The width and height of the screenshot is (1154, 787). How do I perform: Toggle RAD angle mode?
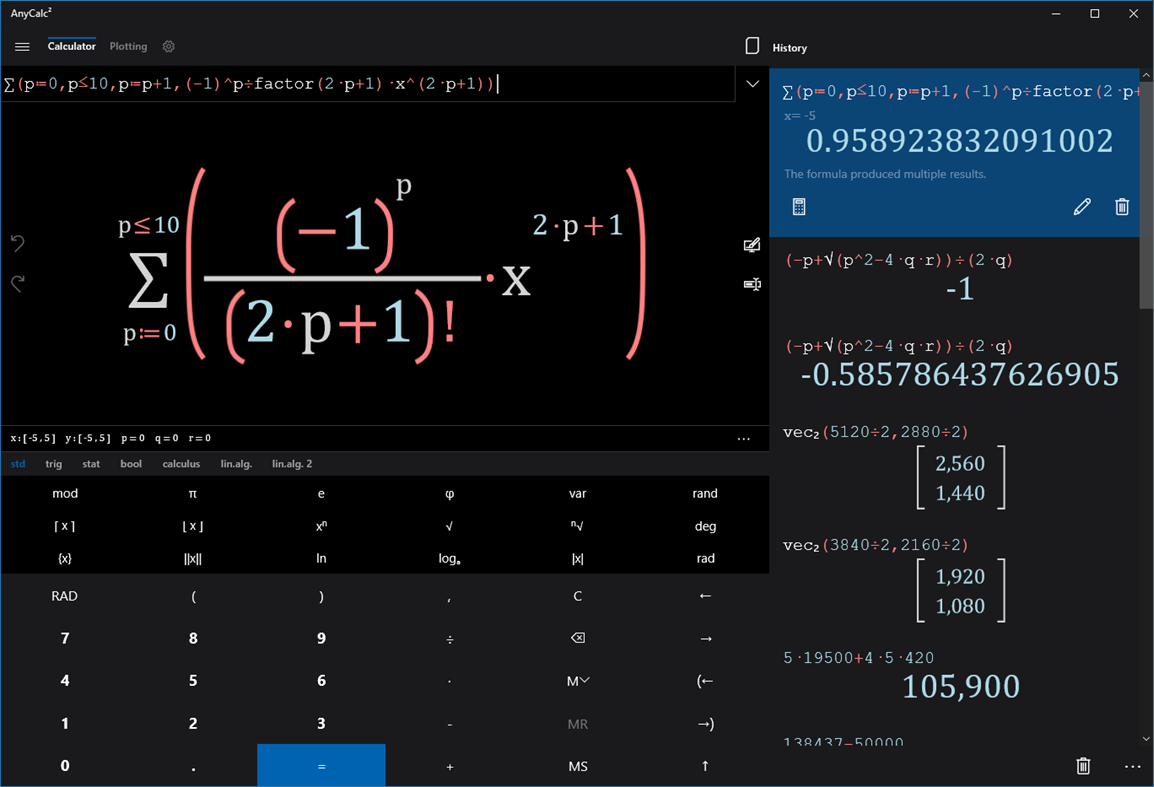click(64, 595)
